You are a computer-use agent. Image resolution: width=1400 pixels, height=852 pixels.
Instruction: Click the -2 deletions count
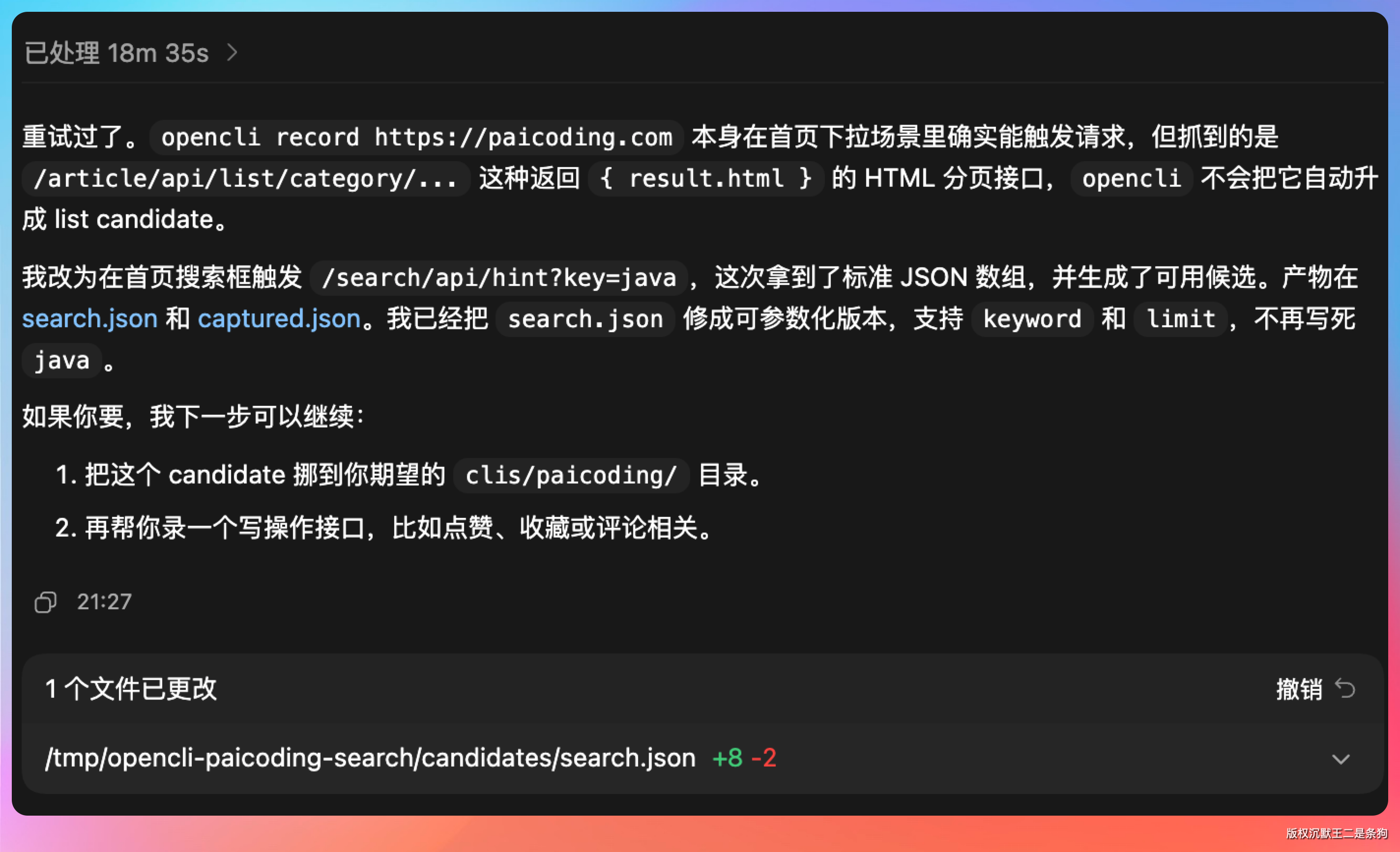point(763,758)
